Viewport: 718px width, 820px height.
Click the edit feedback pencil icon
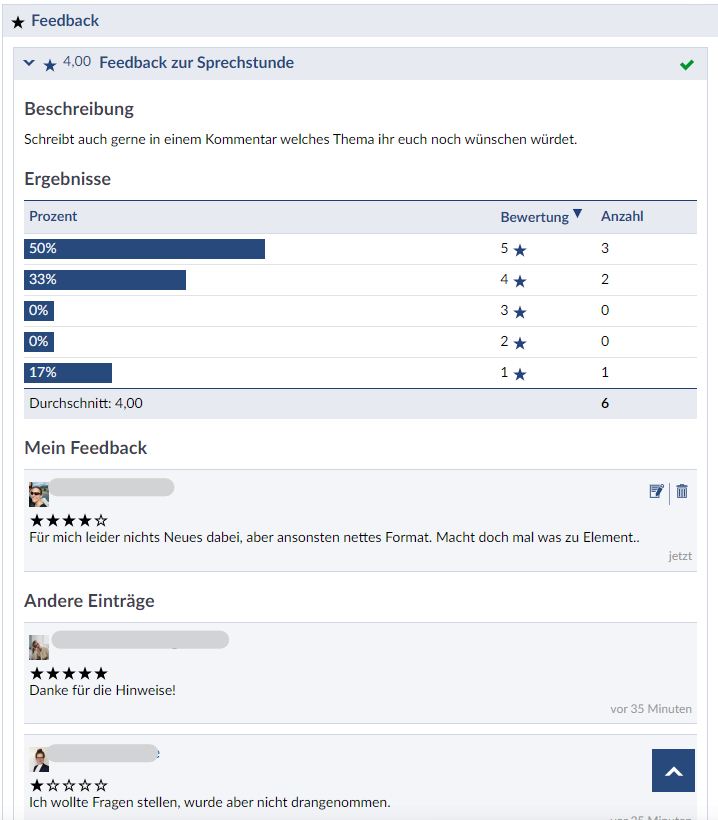point(656,491)
